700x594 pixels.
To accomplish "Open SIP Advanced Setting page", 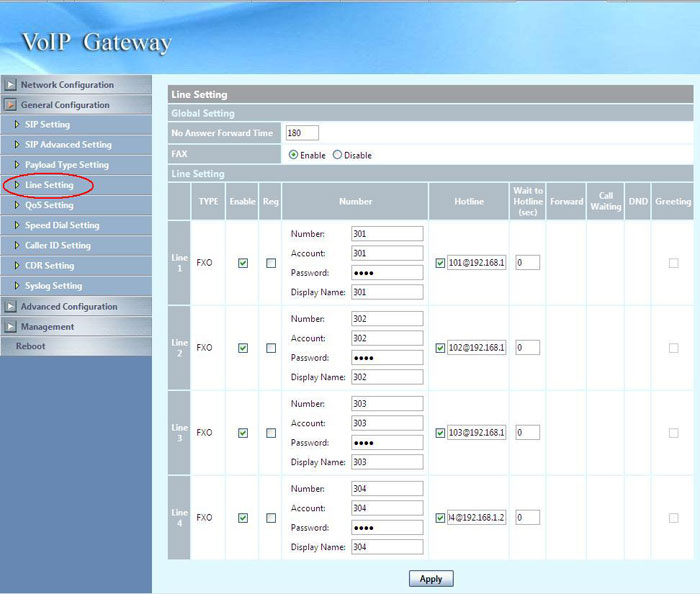I will point(68,145).
